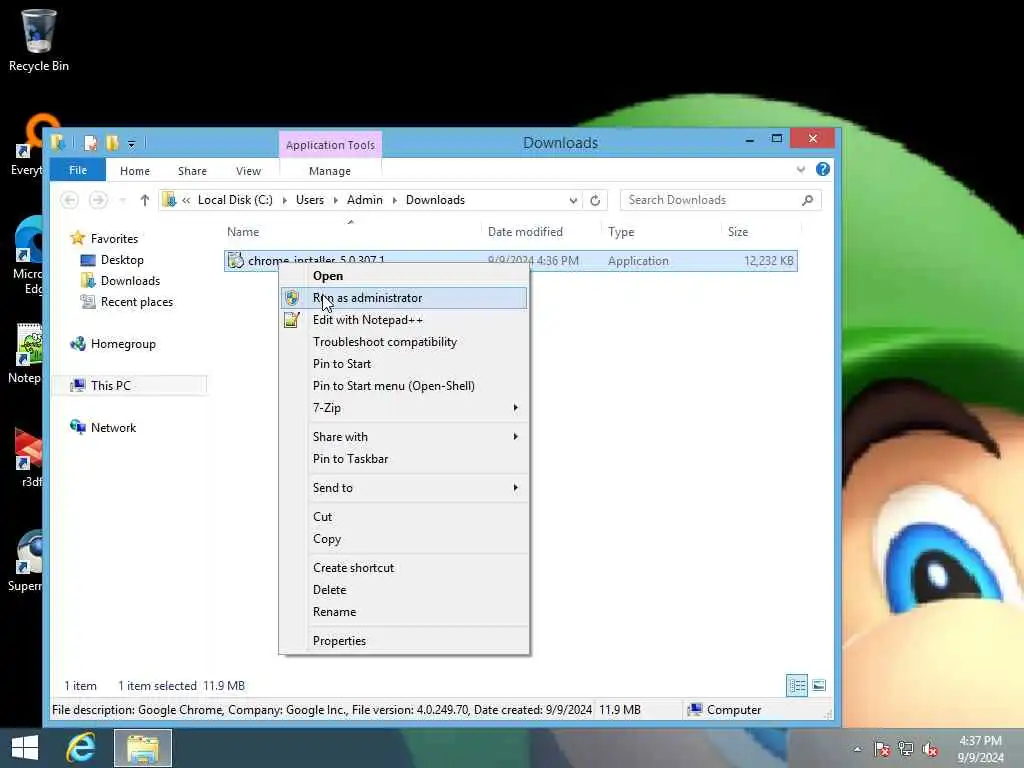Switch to the Share ribbon tab
Image resolution: width=1024 pixels, height=768 pixels.
192,171
